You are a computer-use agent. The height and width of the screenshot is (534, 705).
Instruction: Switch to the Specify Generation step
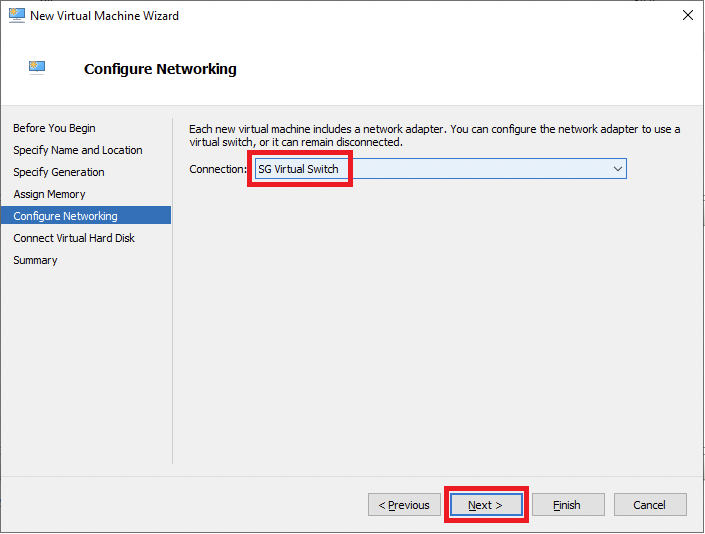click(x=58, y=172)
